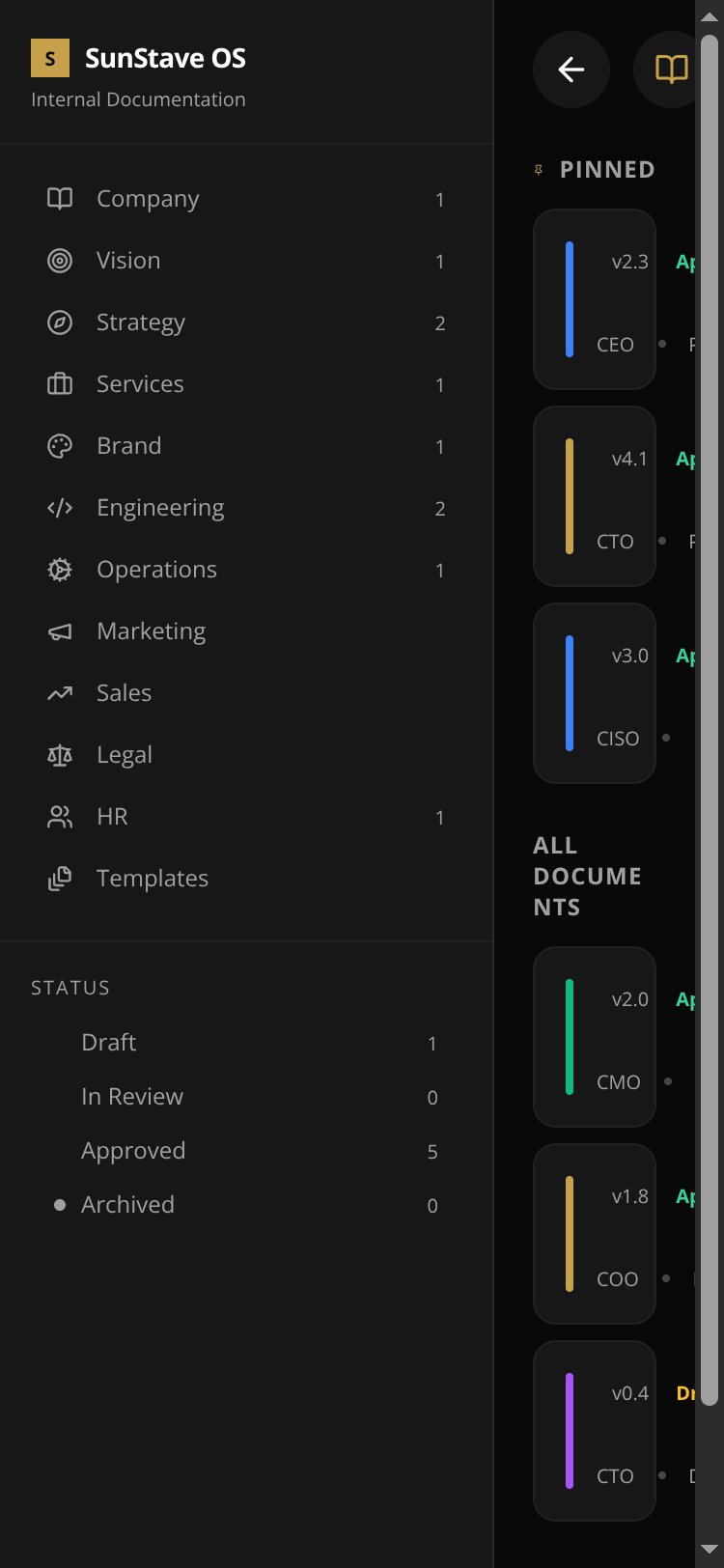724x1568 pixels.
Task: Click the Company book icon
Action: [60, 199]
